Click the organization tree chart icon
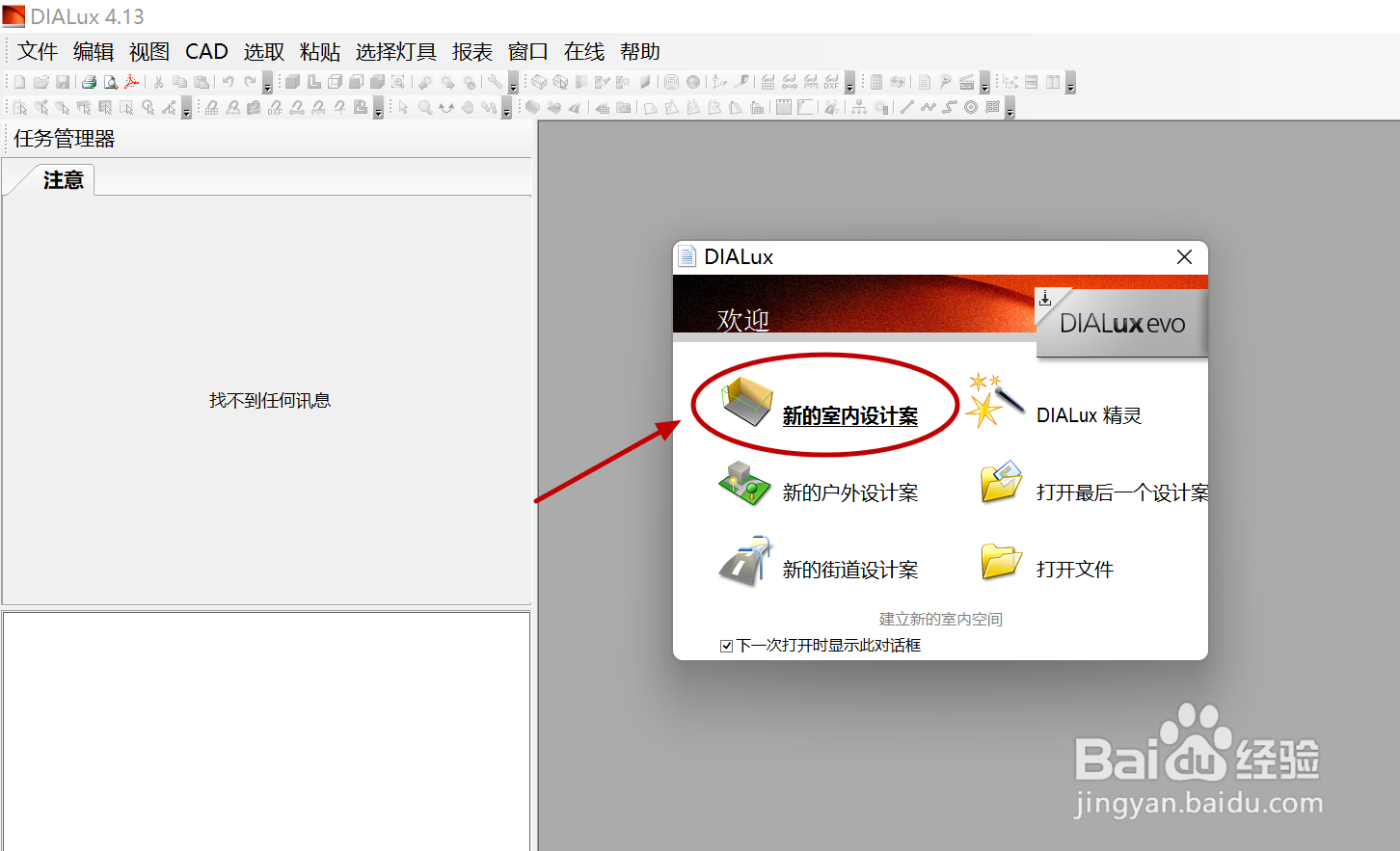Screen dimensions: 1400x851 pos(859,107)
